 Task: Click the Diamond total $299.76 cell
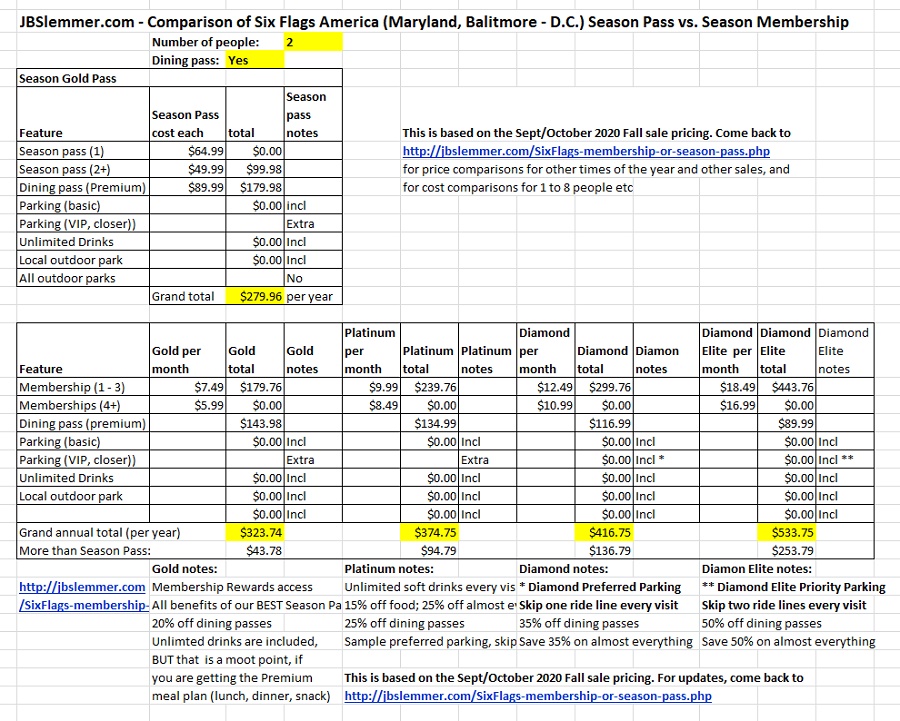pyautogui.click(x=604, y=387)
